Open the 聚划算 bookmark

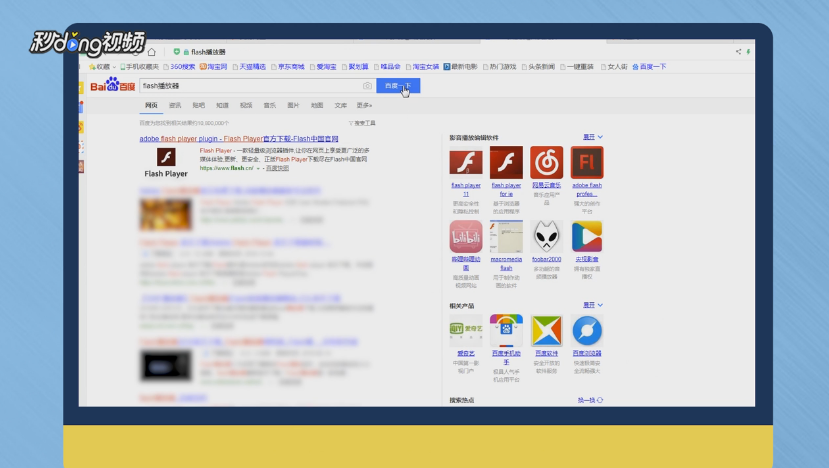(355, 67)
